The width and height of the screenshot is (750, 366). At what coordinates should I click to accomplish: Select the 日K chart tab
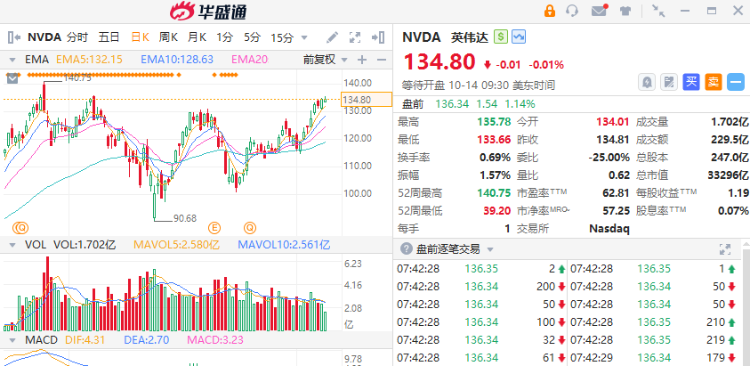pyautogui.click(x=140, y=37)
